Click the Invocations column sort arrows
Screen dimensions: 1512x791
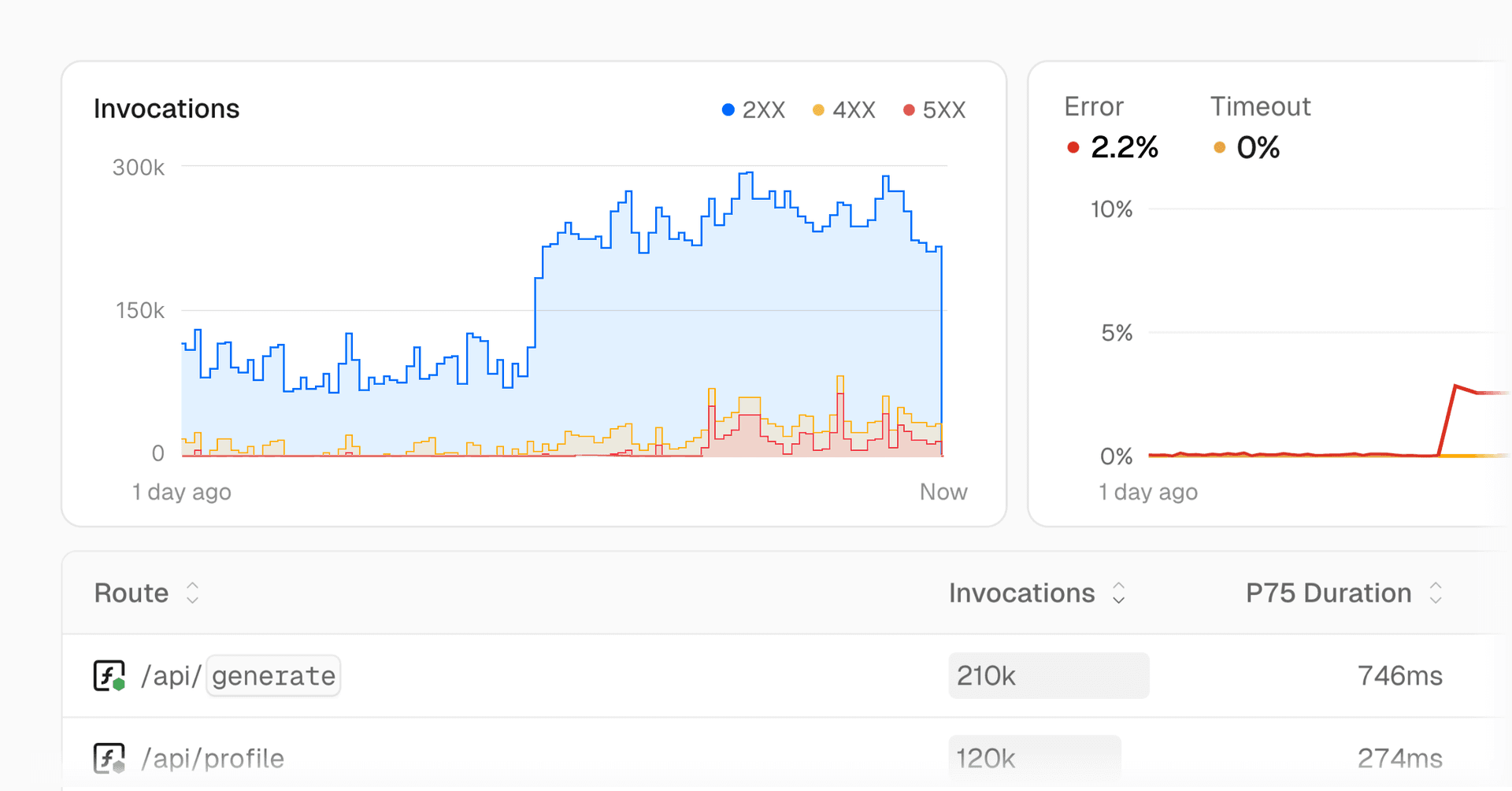point(1118,593)
